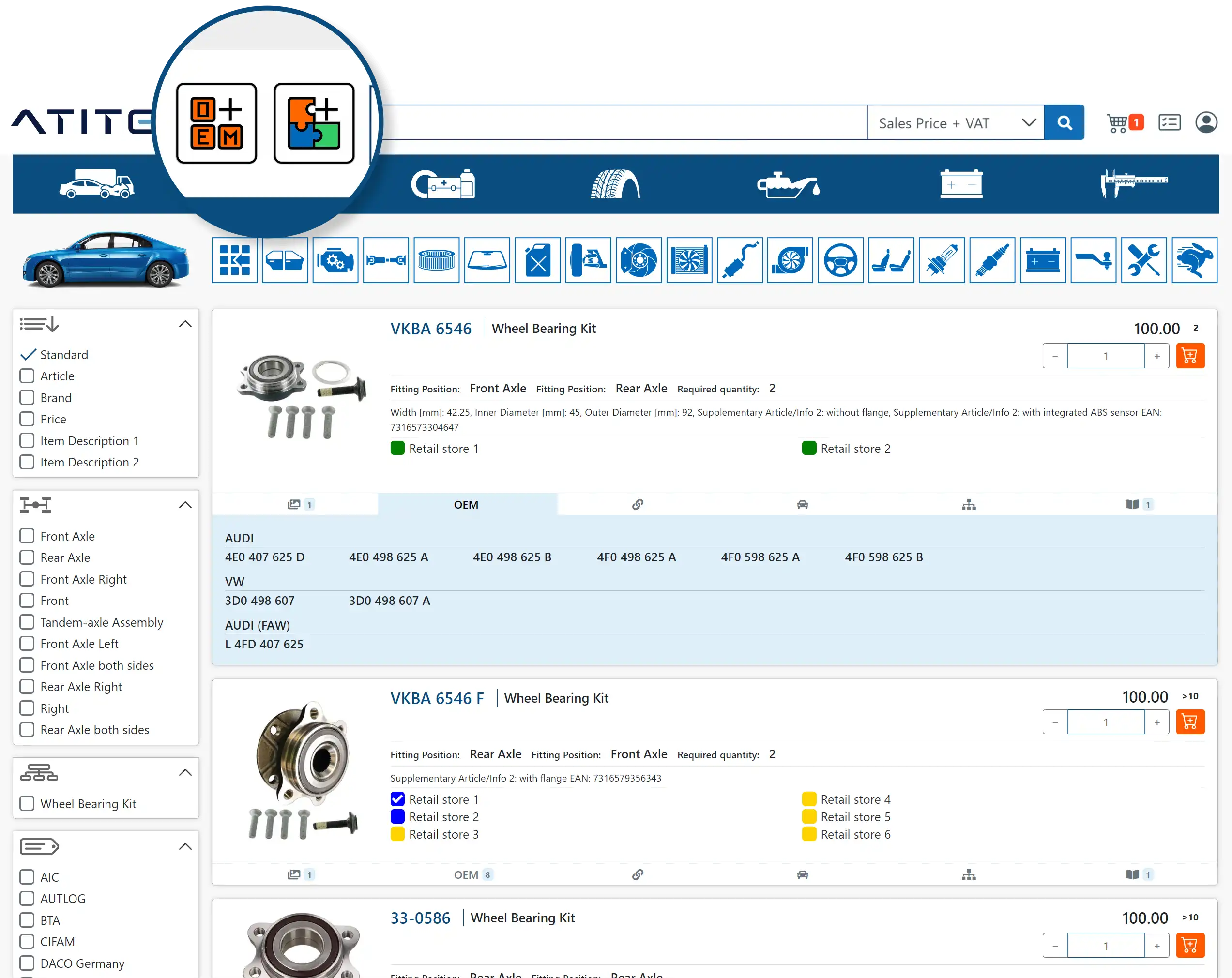1232x978 pixels.
Task: Open the documents tab of VKBA 6546 F
Action: click(x=1140, y=875)
